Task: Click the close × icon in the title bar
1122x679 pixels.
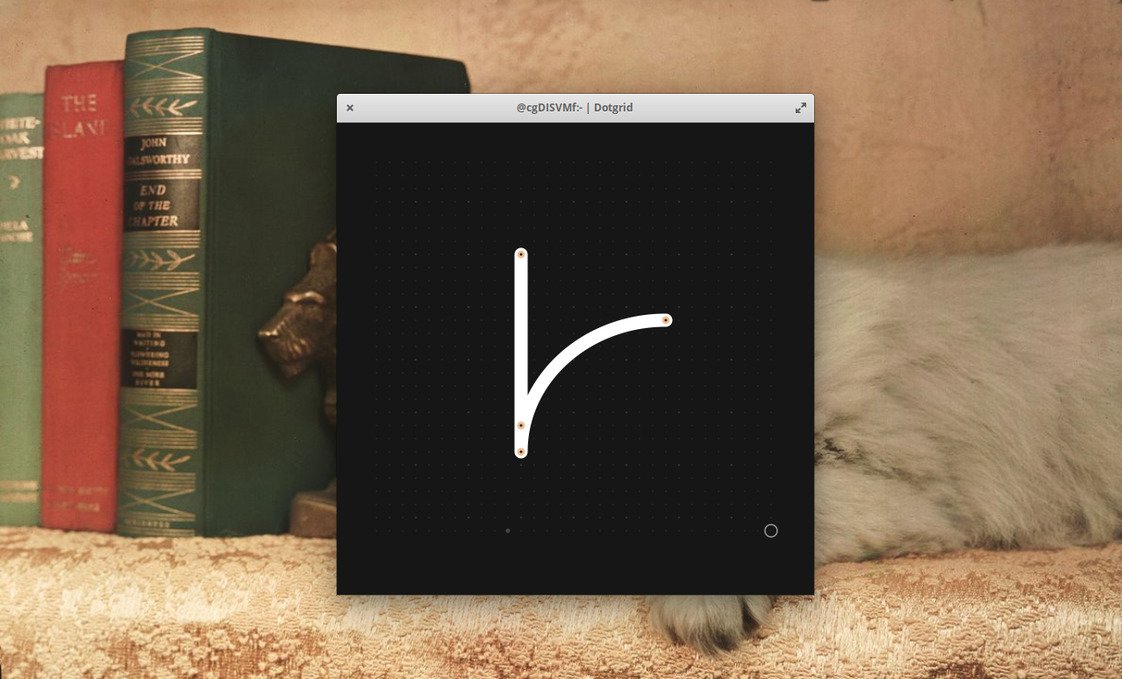Action: (x=349, y=107)
